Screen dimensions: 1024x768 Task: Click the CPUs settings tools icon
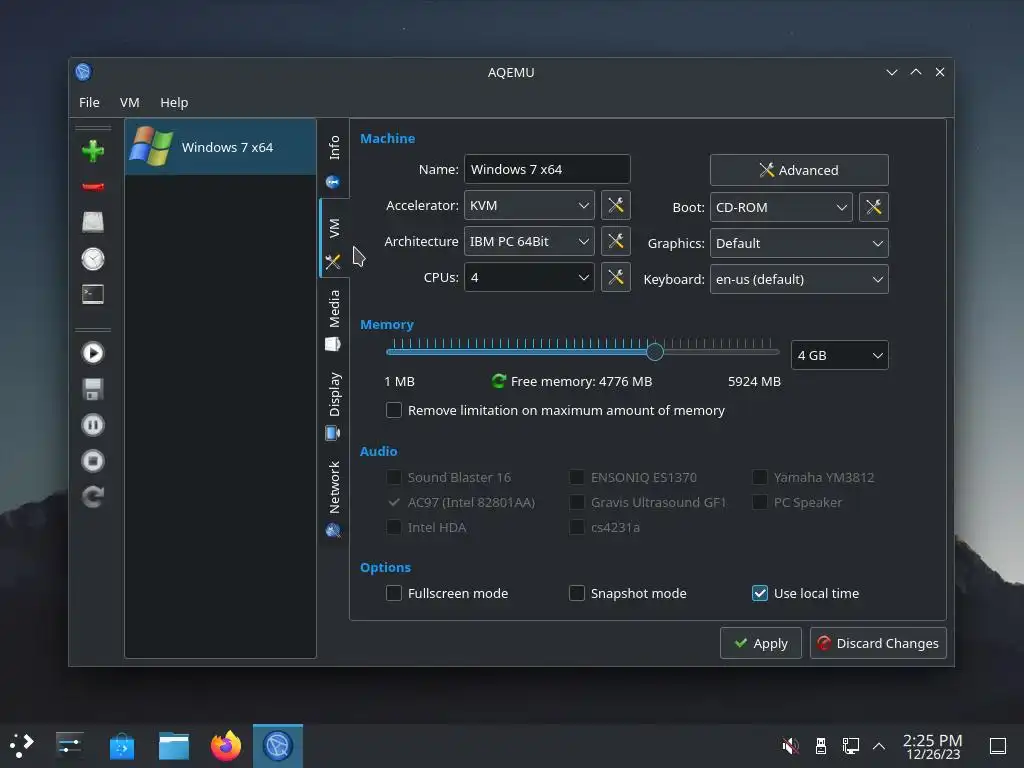(x=615, y=277)
